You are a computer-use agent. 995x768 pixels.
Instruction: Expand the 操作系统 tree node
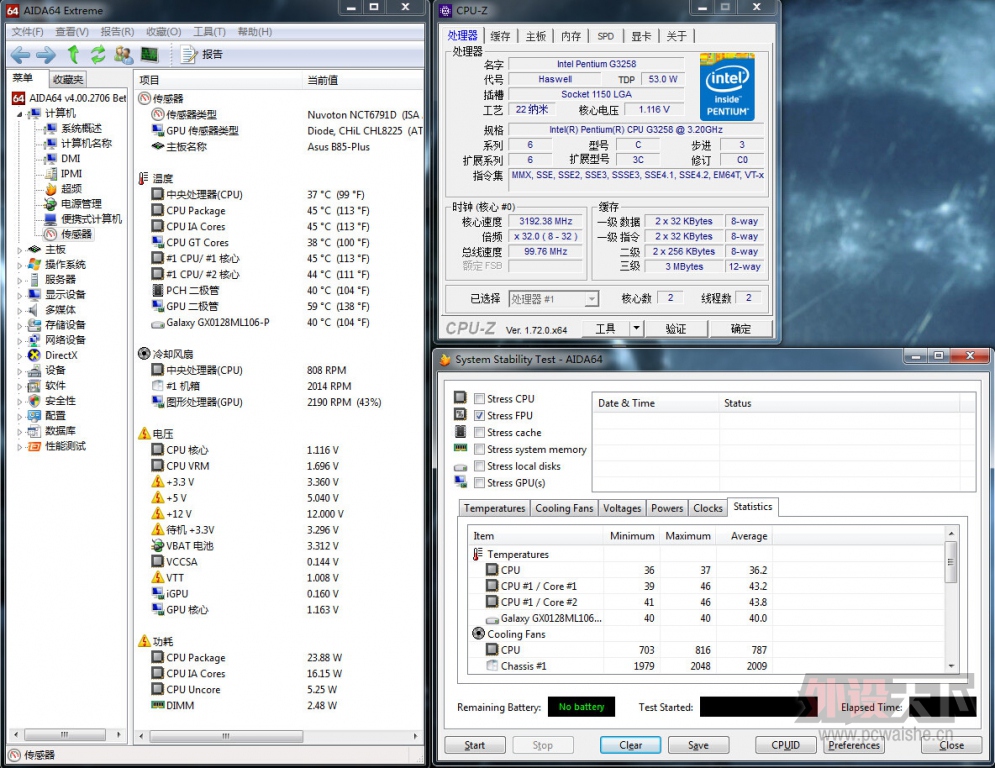click(x=19, y=265)
